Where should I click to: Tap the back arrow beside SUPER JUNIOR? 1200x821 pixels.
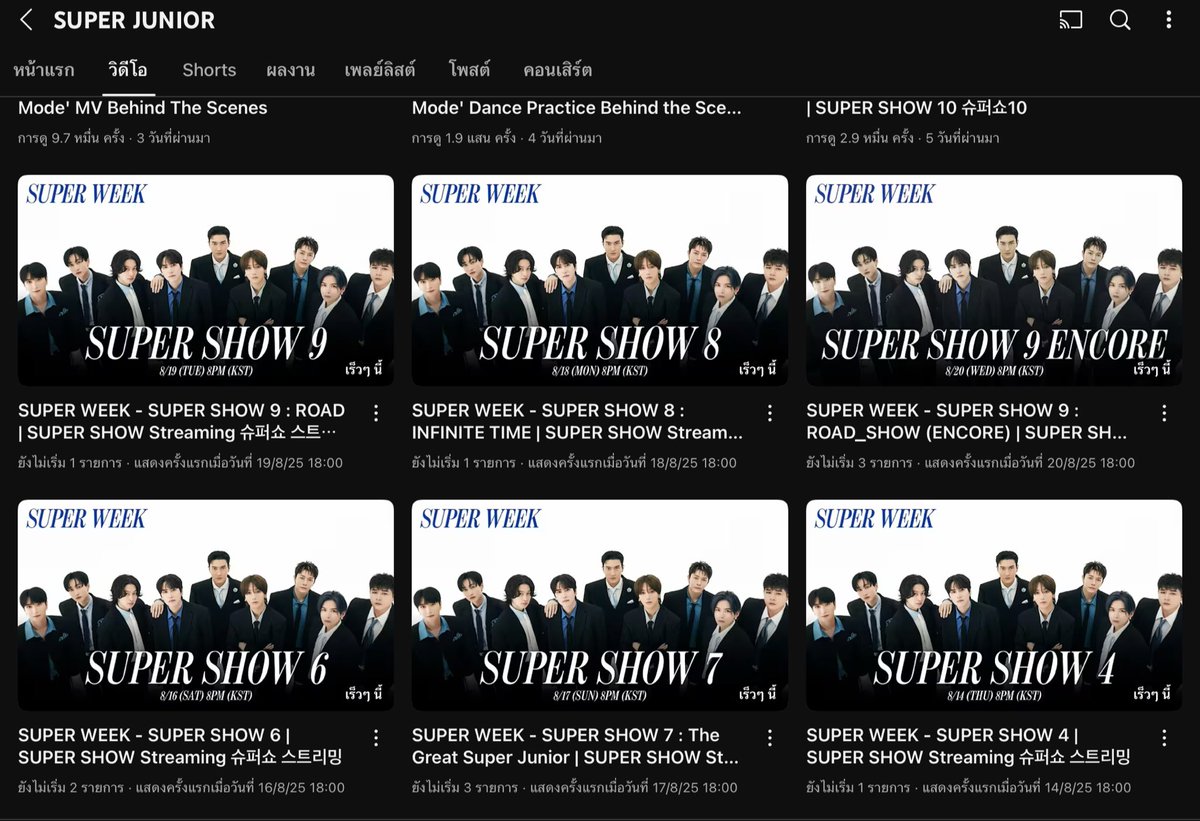pos(26,20)
